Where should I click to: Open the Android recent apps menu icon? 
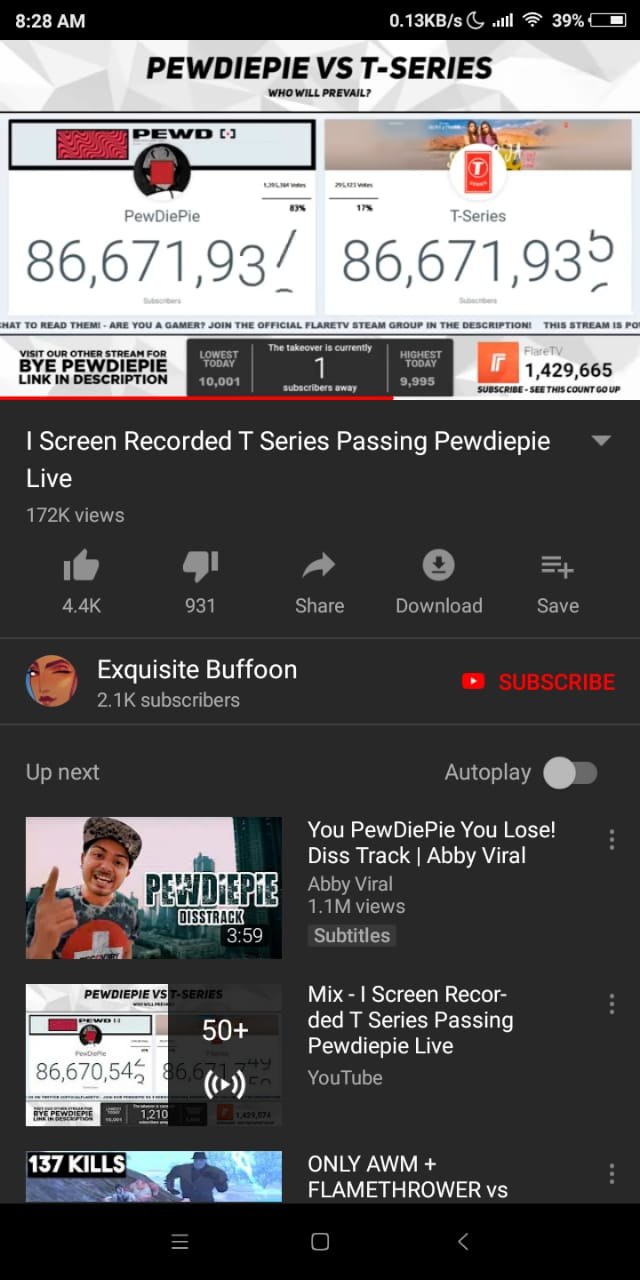pos(180,1241)
